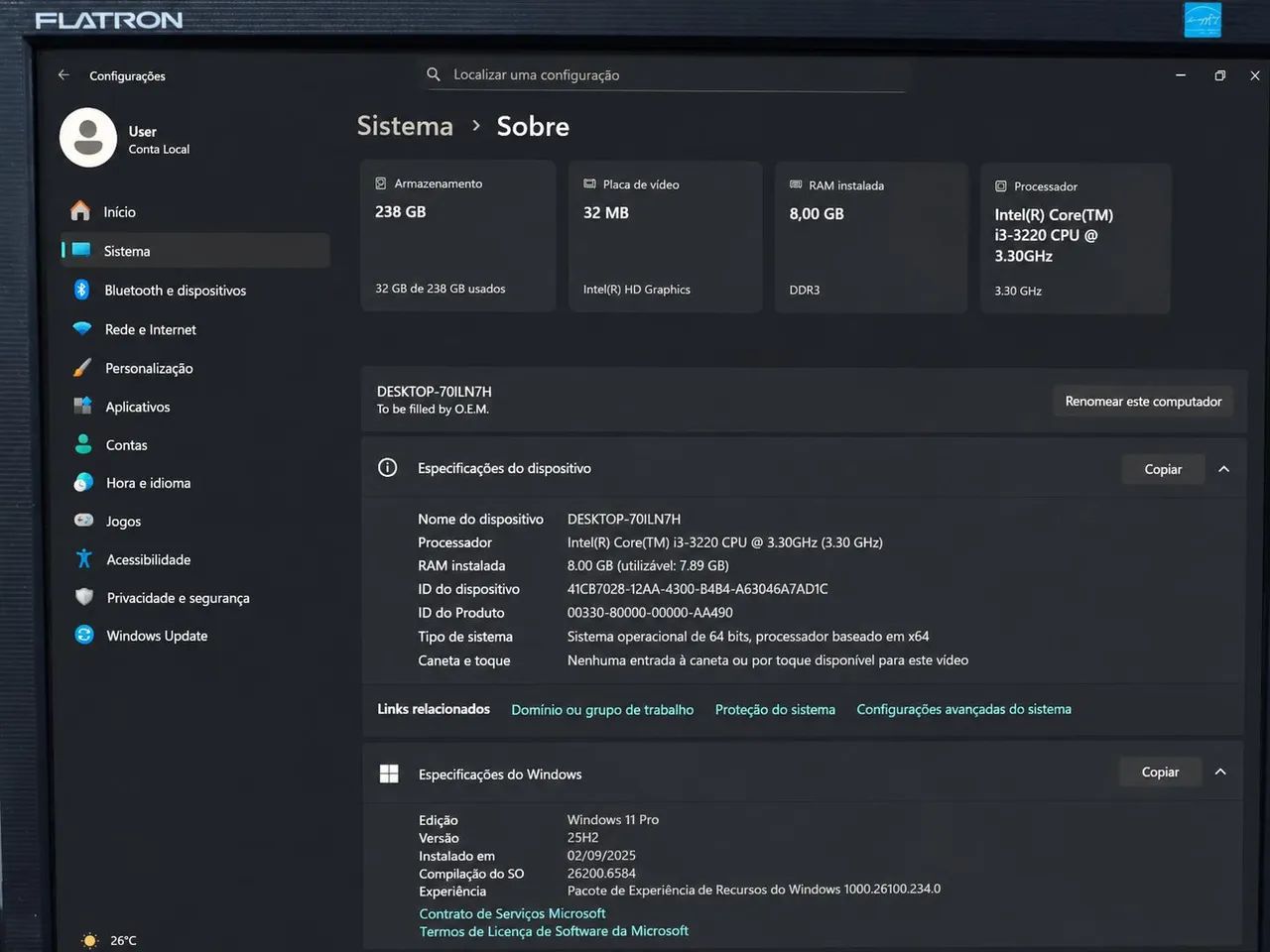Click the info icon beside Especificações do dispositivo

pyautogui.click(x=388, y=468)
